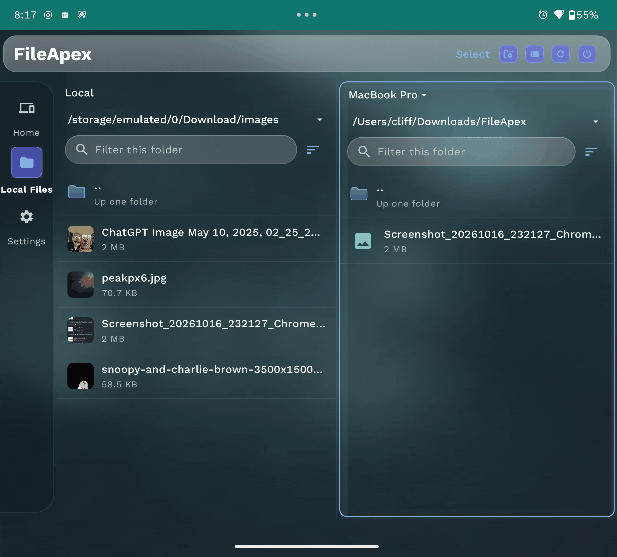Select the peakpx6.jpg file
Screen dimensions: 617x557
197,285
